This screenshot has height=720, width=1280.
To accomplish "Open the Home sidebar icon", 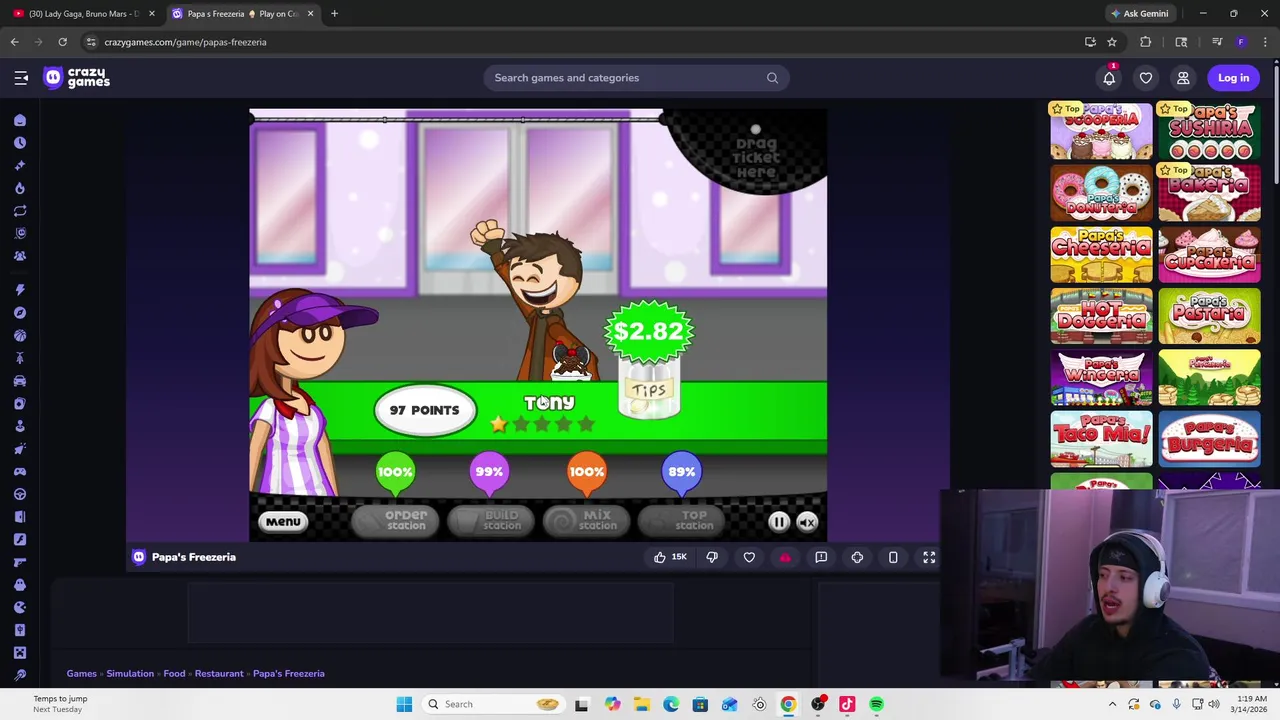I will point(20,120).
